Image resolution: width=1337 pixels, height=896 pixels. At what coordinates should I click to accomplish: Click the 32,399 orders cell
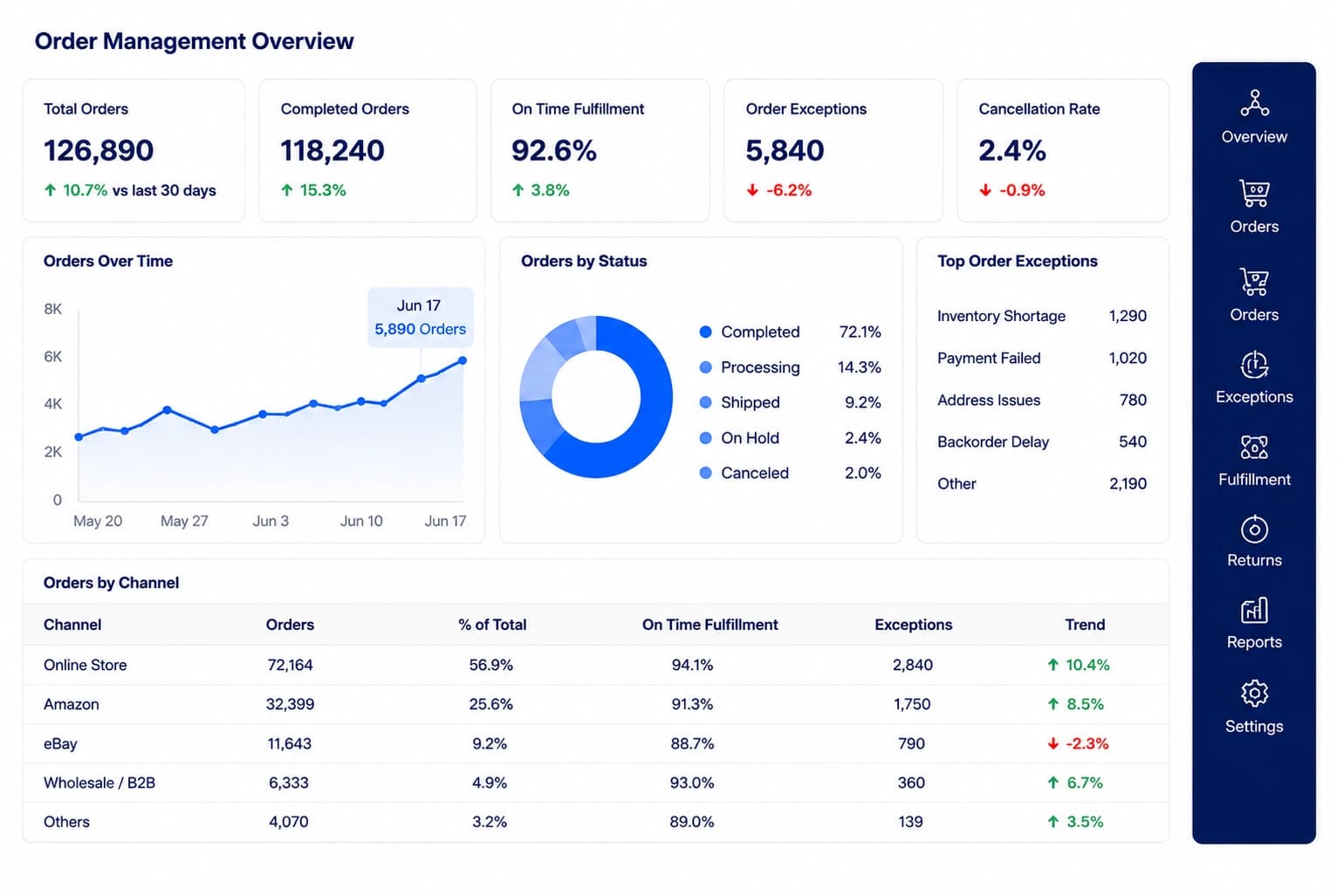pos(290,704)
